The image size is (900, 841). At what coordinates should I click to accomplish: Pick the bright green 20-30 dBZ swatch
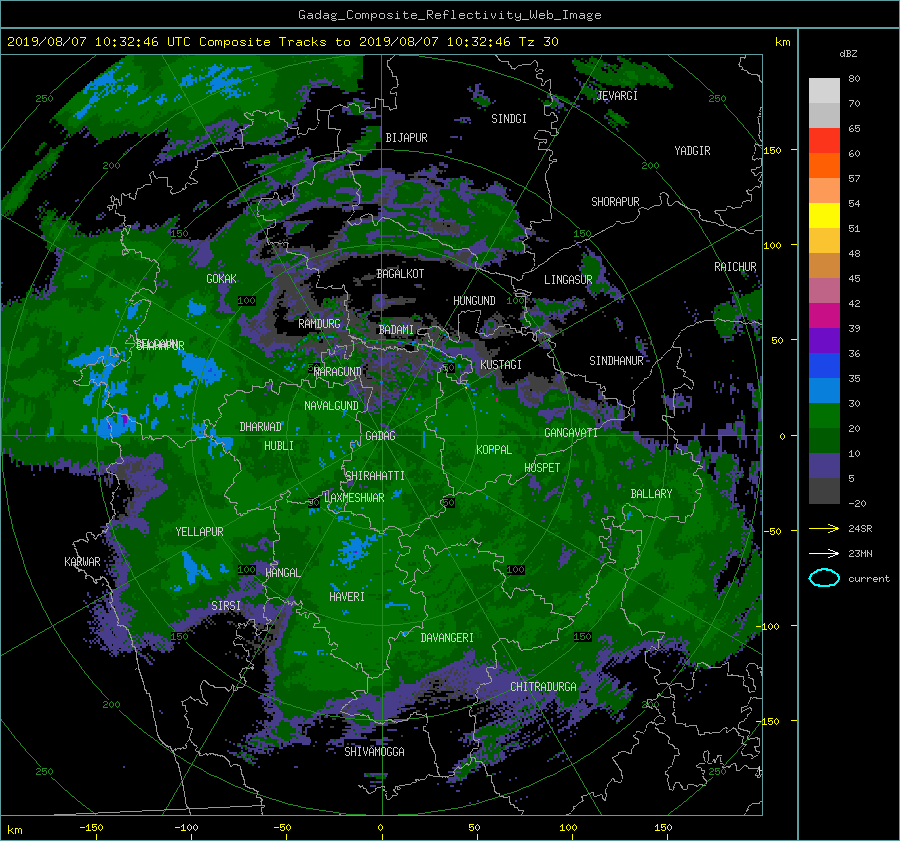(x=824, y=416)
